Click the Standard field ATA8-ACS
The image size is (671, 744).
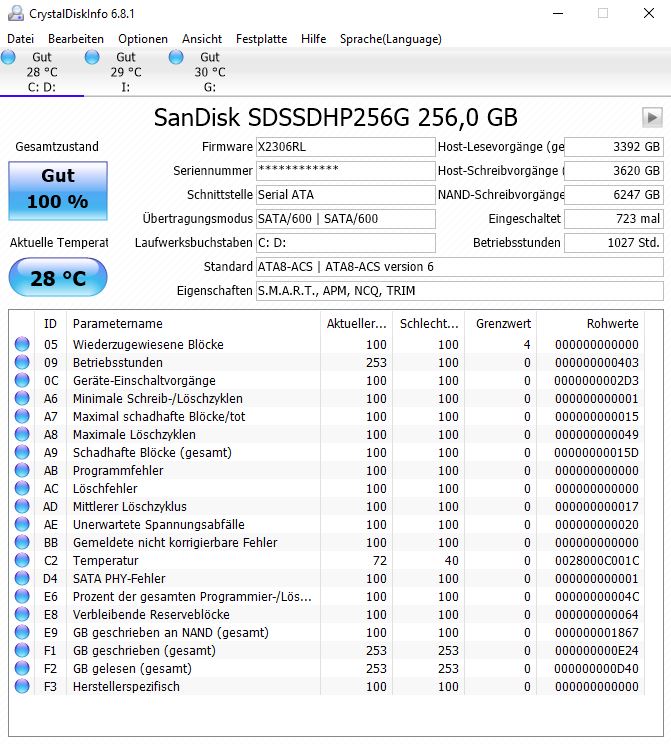[459, 267]
